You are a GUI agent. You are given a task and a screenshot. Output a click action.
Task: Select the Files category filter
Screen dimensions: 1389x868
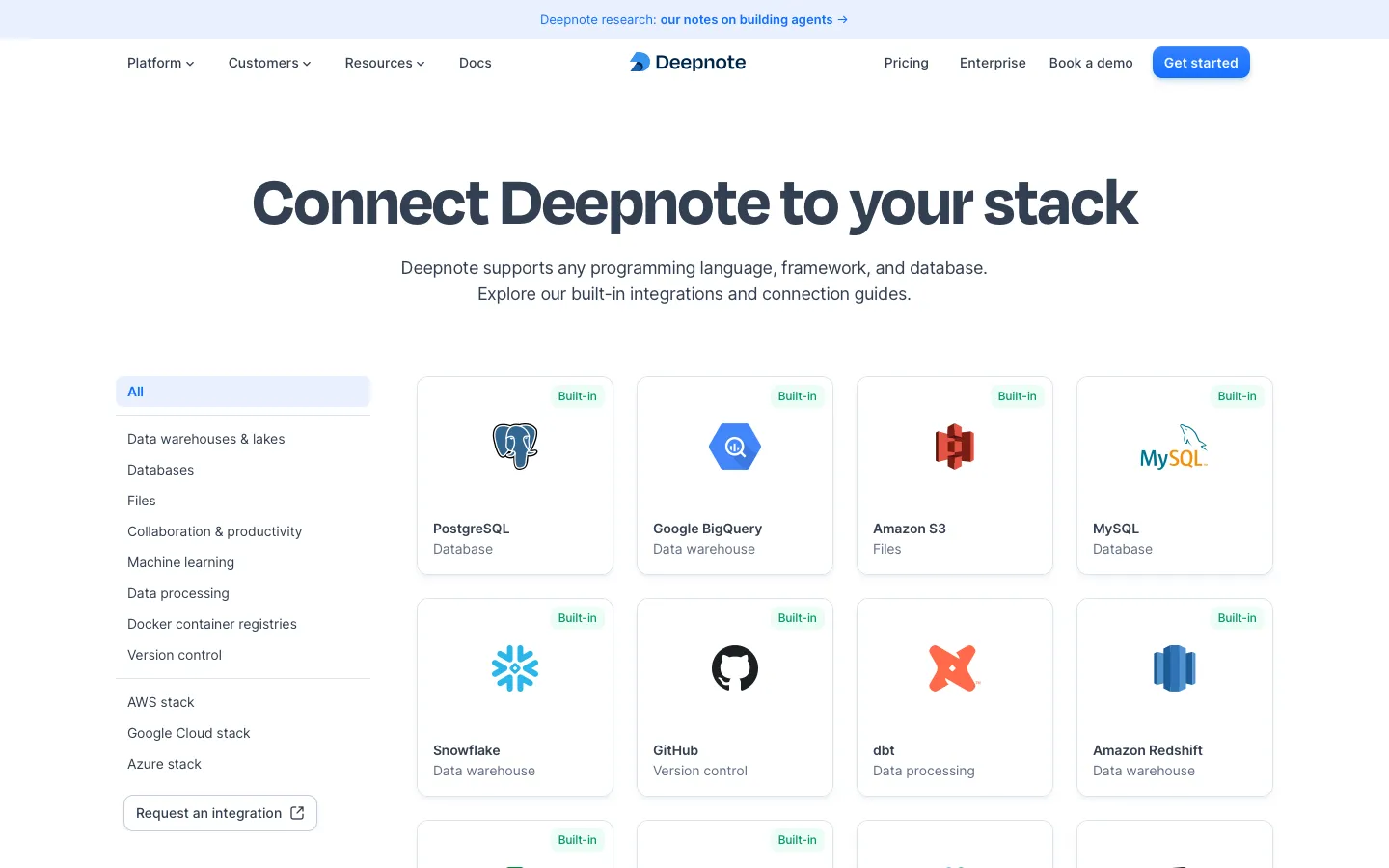(142, 501)
